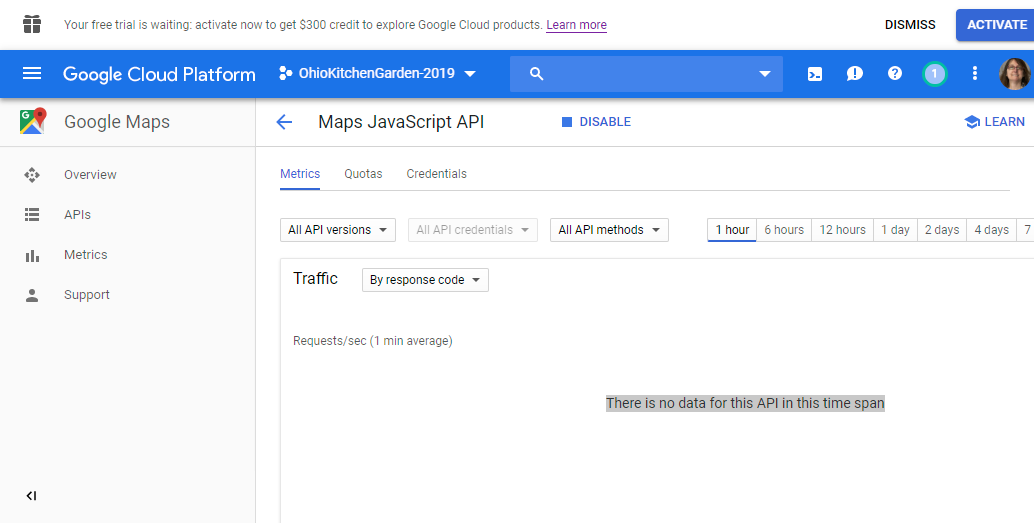Click the Overview sidebar icon
Screen dimensions: 1034x523
(x=32, y=175)
